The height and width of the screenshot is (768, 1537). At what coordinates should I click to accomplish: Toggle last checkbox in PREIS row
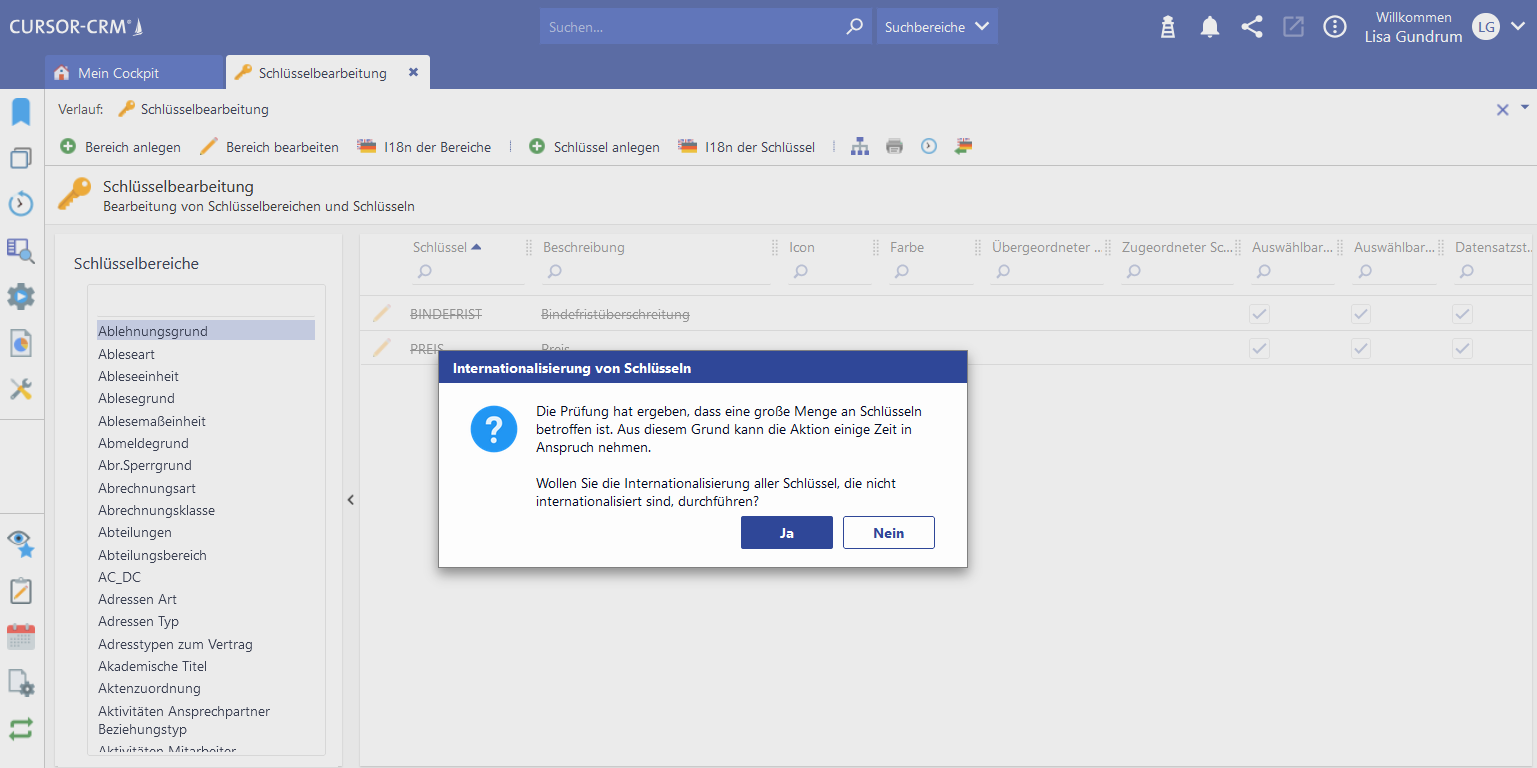[1462, 349]
